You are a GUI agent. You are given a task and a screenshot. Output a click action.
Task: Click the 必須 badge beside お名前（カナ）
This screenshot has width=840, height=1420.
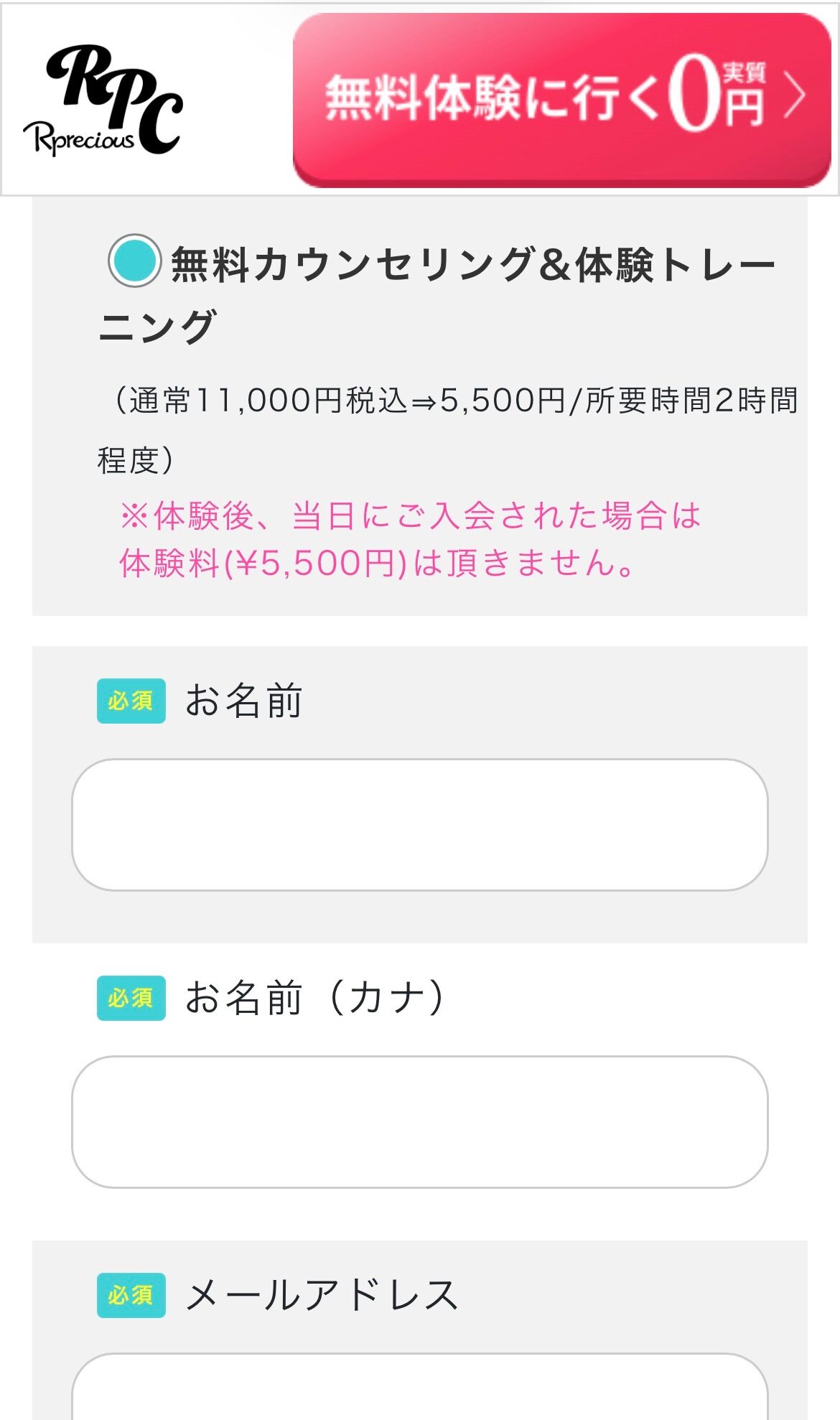coord(131,998)
